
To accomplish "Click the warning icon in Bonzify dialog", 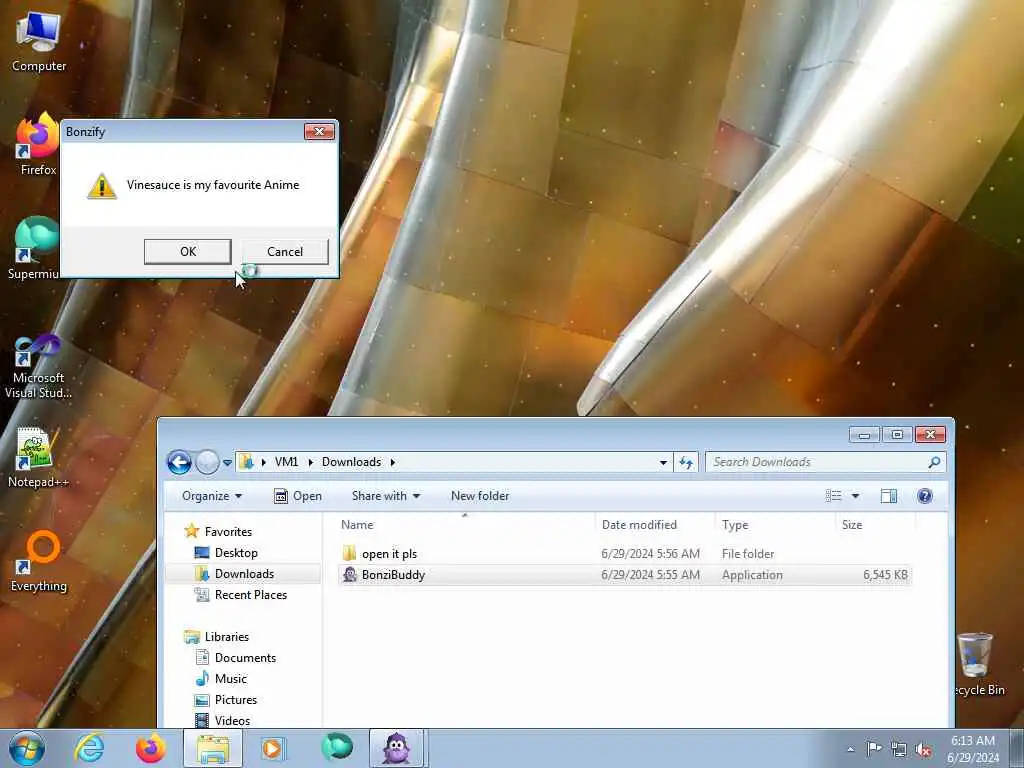I will point(102,185).
